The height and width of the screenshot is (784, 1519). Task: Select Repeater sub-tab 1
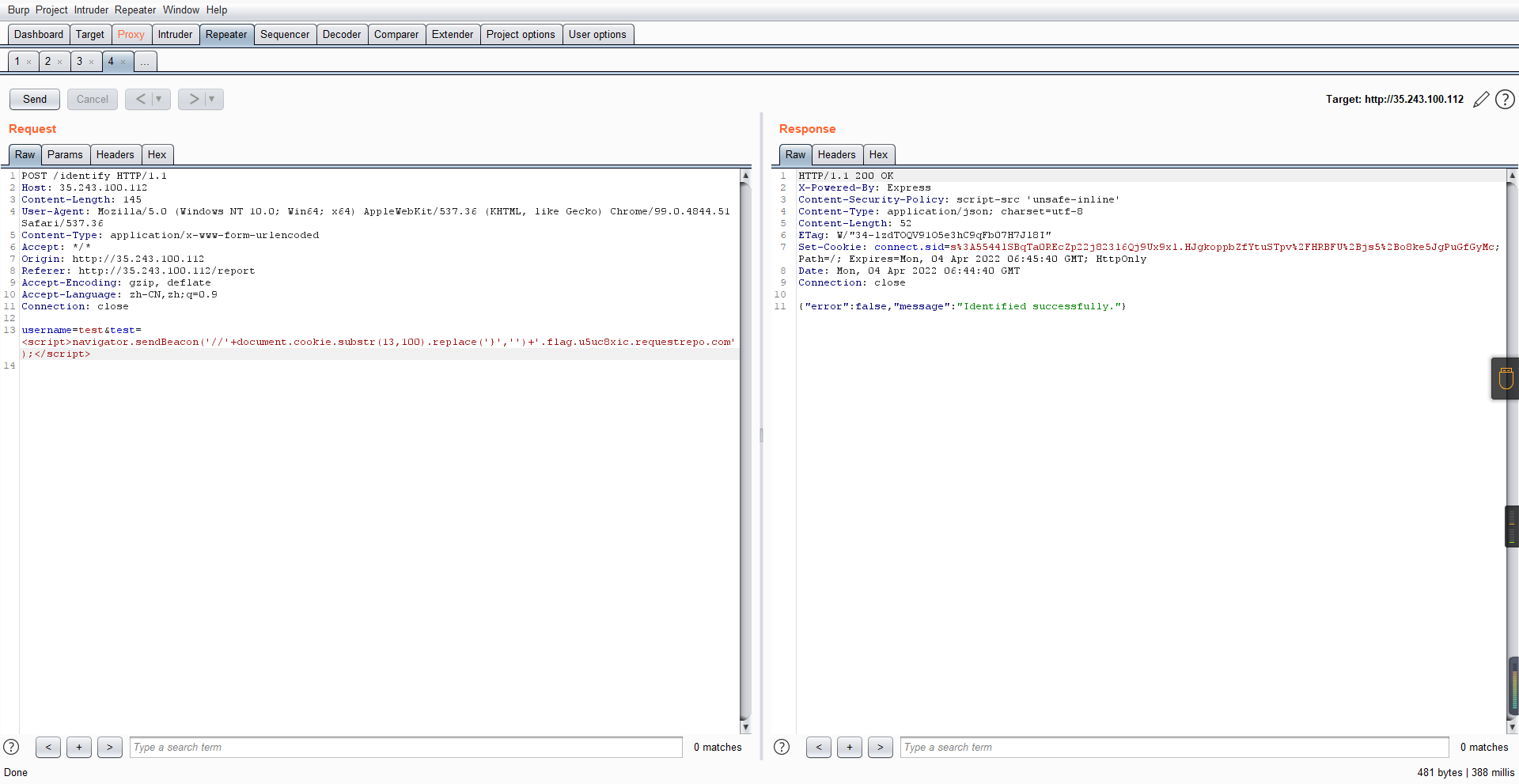[x=17, y=61]
